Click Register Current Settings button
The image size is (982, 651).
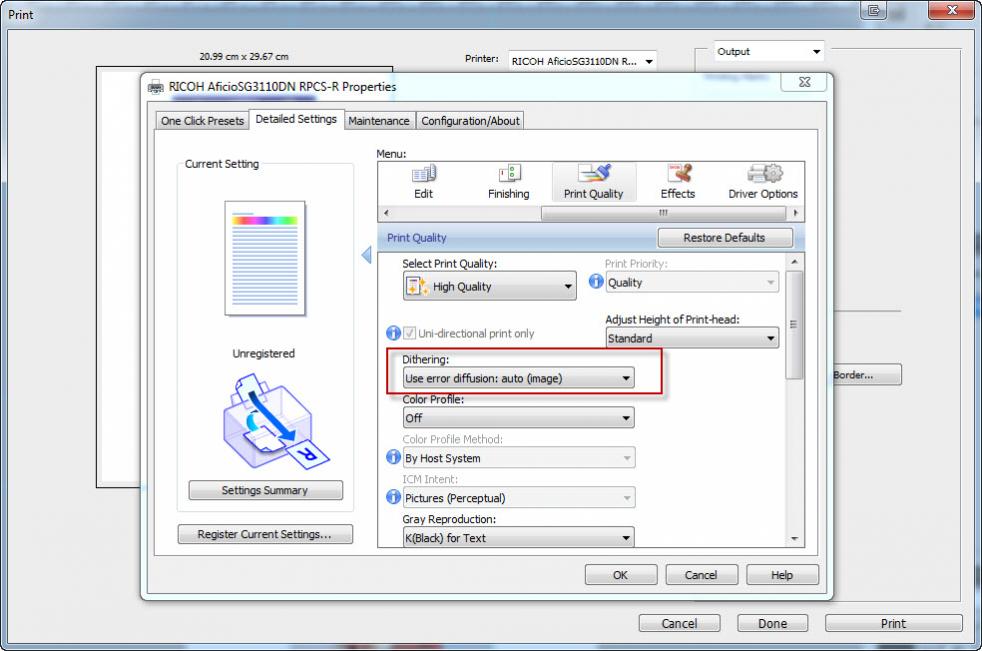(x=265, y=534)
